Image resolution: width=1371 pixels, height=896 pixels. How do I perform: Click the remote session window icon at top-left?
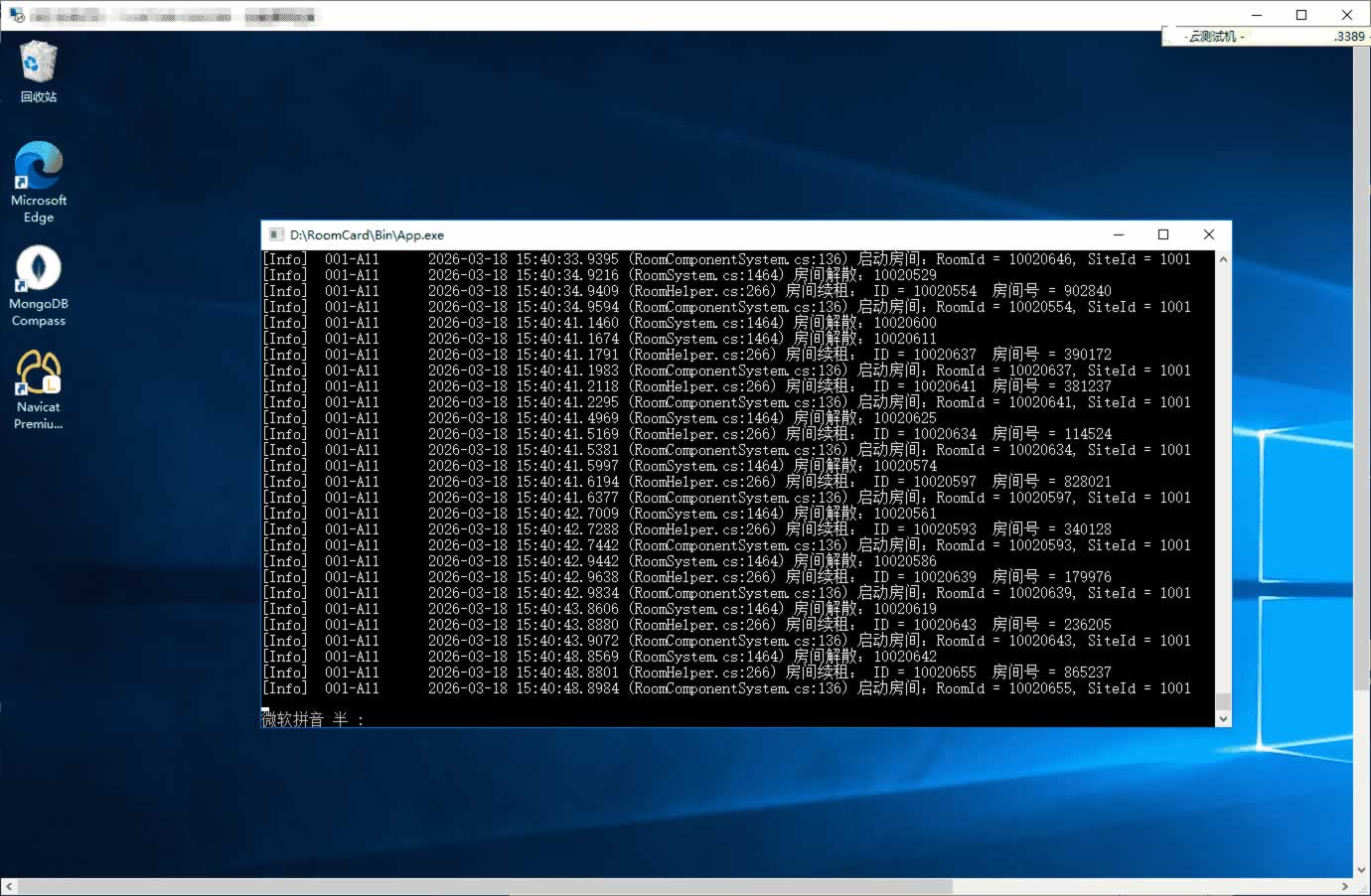pos(16,16)
